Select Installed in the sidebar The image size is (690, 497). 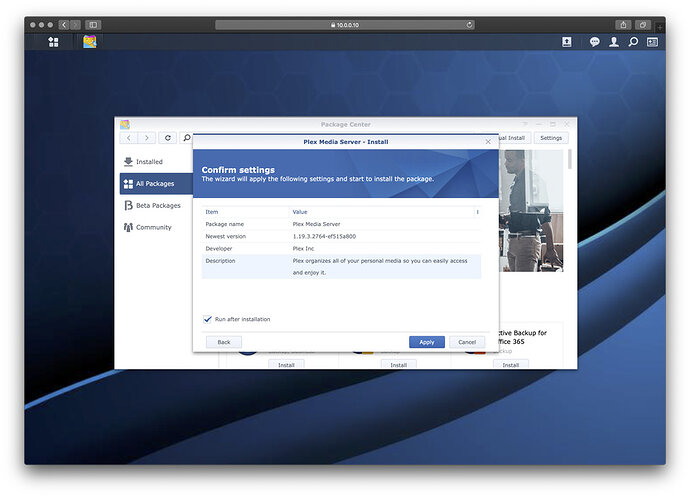(156, 162)
